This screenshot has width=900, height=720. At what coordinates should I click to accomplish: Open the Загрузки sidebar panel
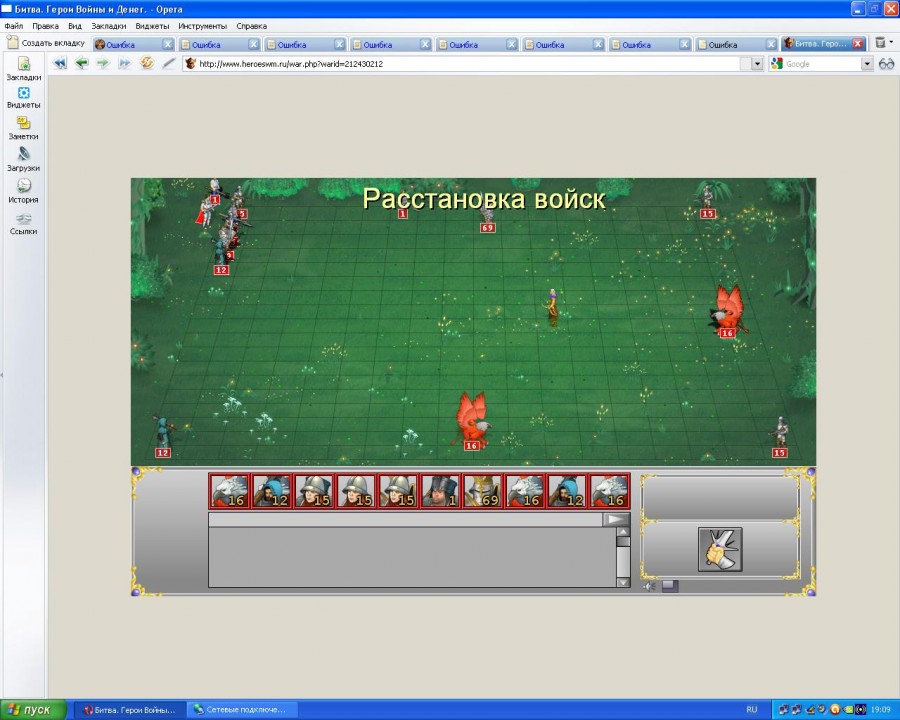(24, 160)
